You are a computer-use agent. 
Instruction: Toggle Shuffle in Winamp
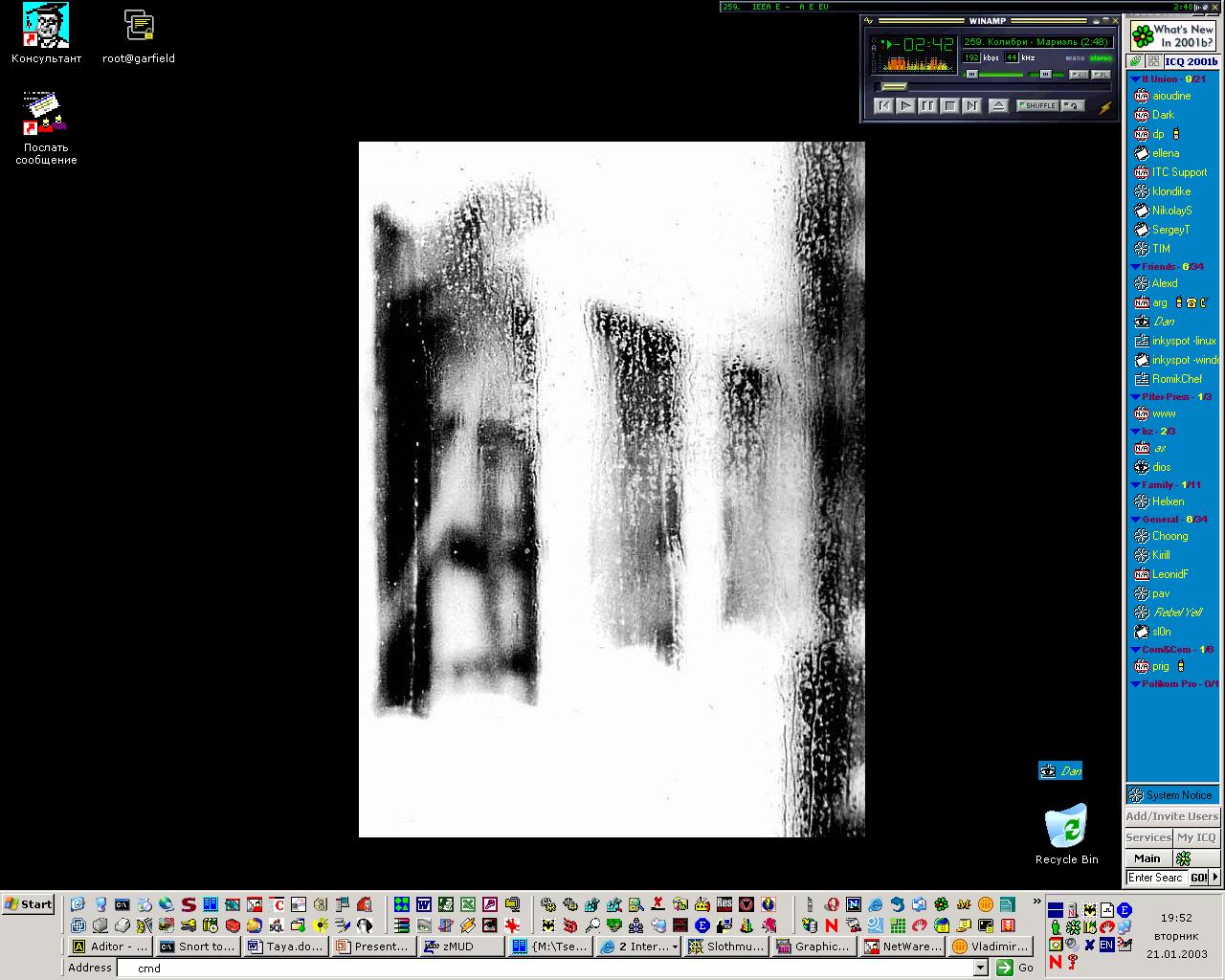tap(1037, 105)
